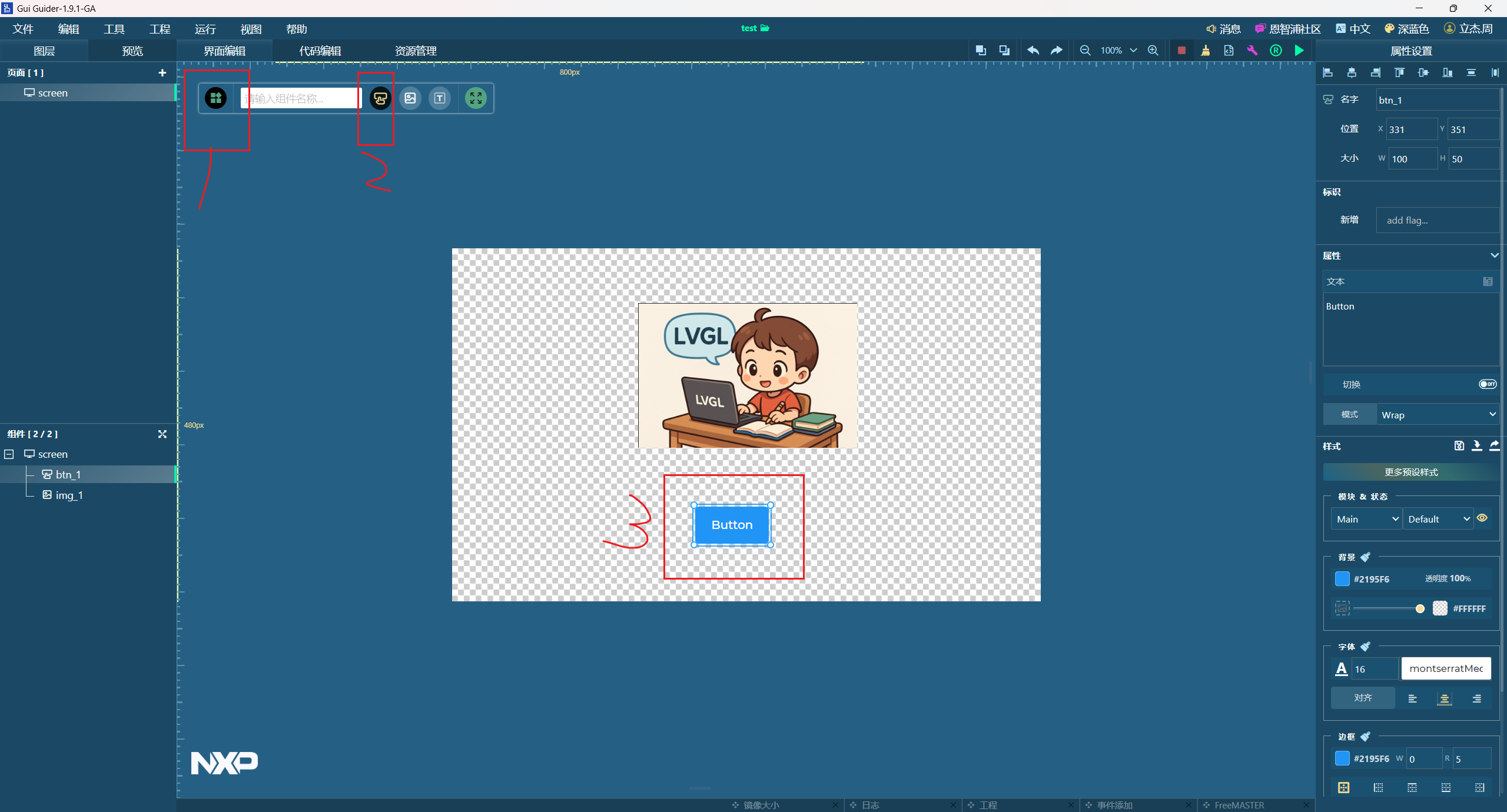Click the expand icon in 组件 panel header

click(x=162, y=434)
